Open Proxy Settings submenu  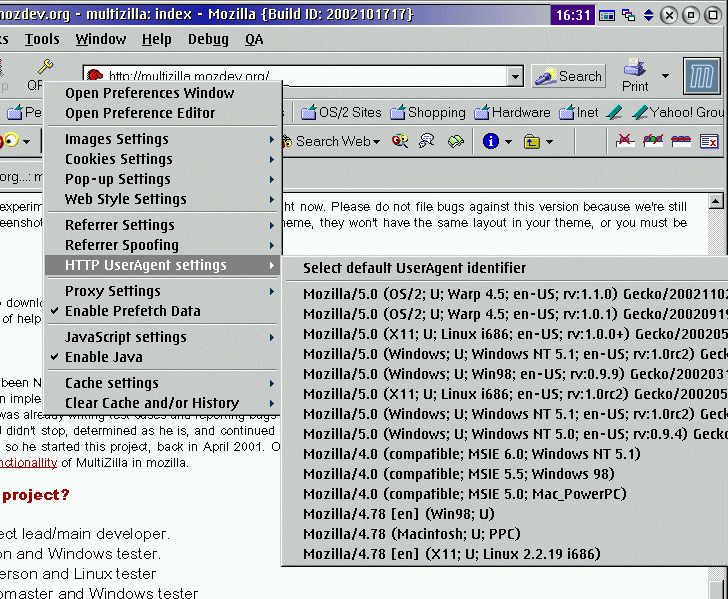(x=163, y=291)
